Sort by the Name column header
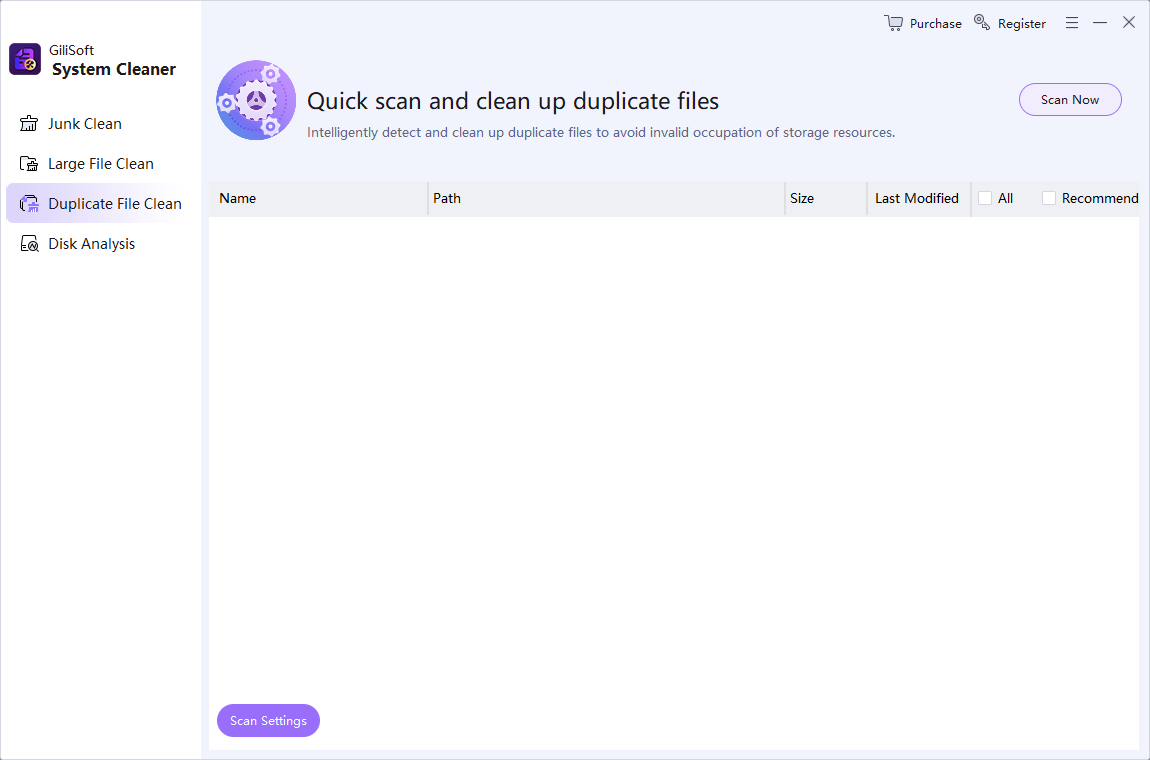The width and height of the screenshot is (1150, 760). [x=318, y=198]
